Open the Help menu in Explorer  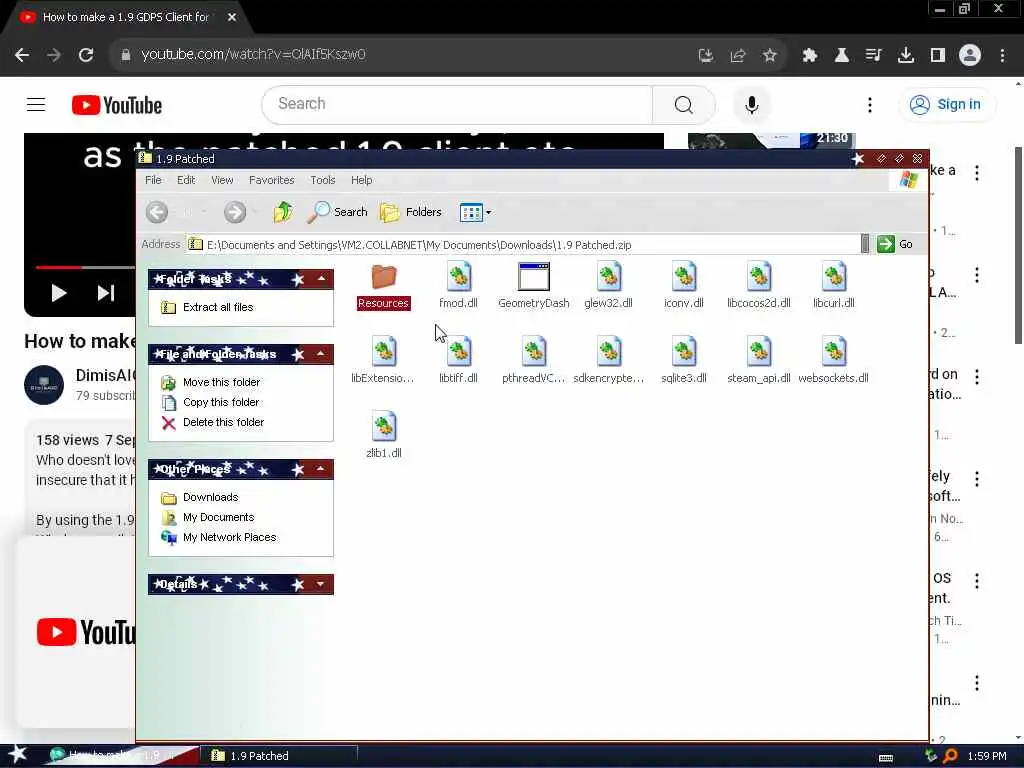(362, 180)
